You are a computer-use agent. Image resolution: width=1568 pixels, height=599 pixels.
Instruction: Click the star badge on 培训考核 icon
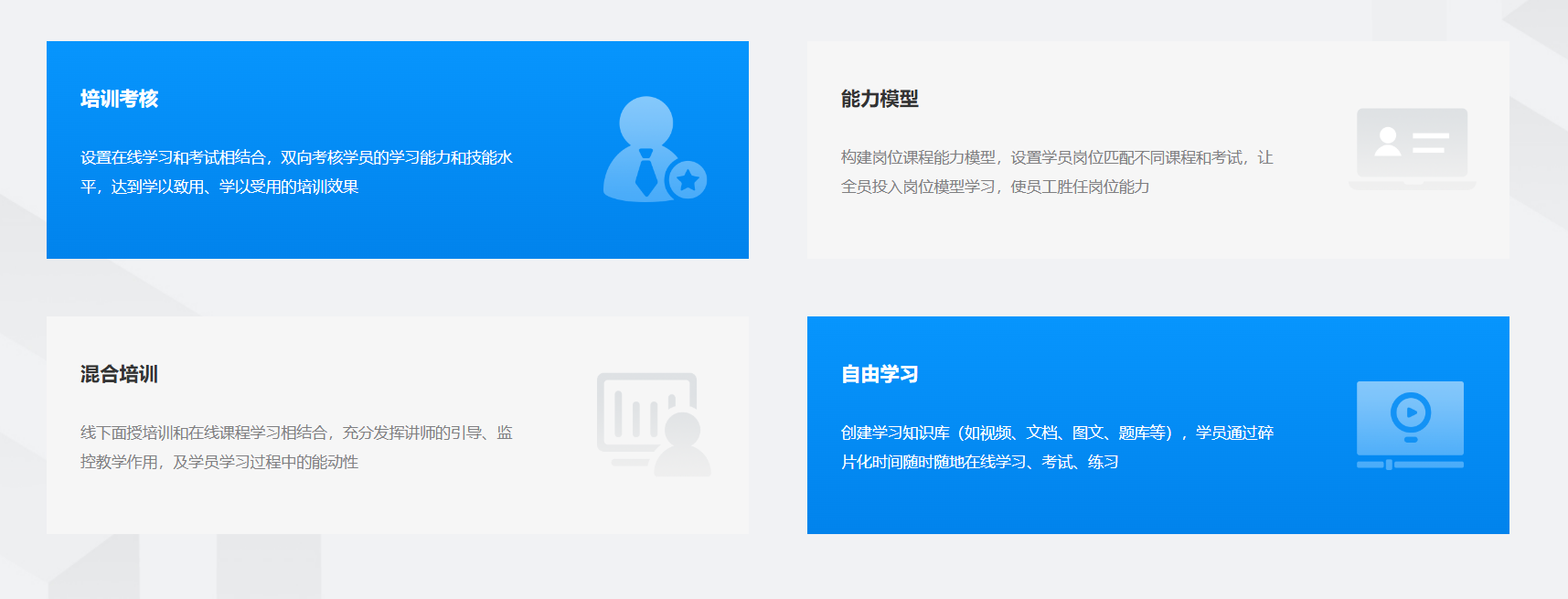coord(688,180)
